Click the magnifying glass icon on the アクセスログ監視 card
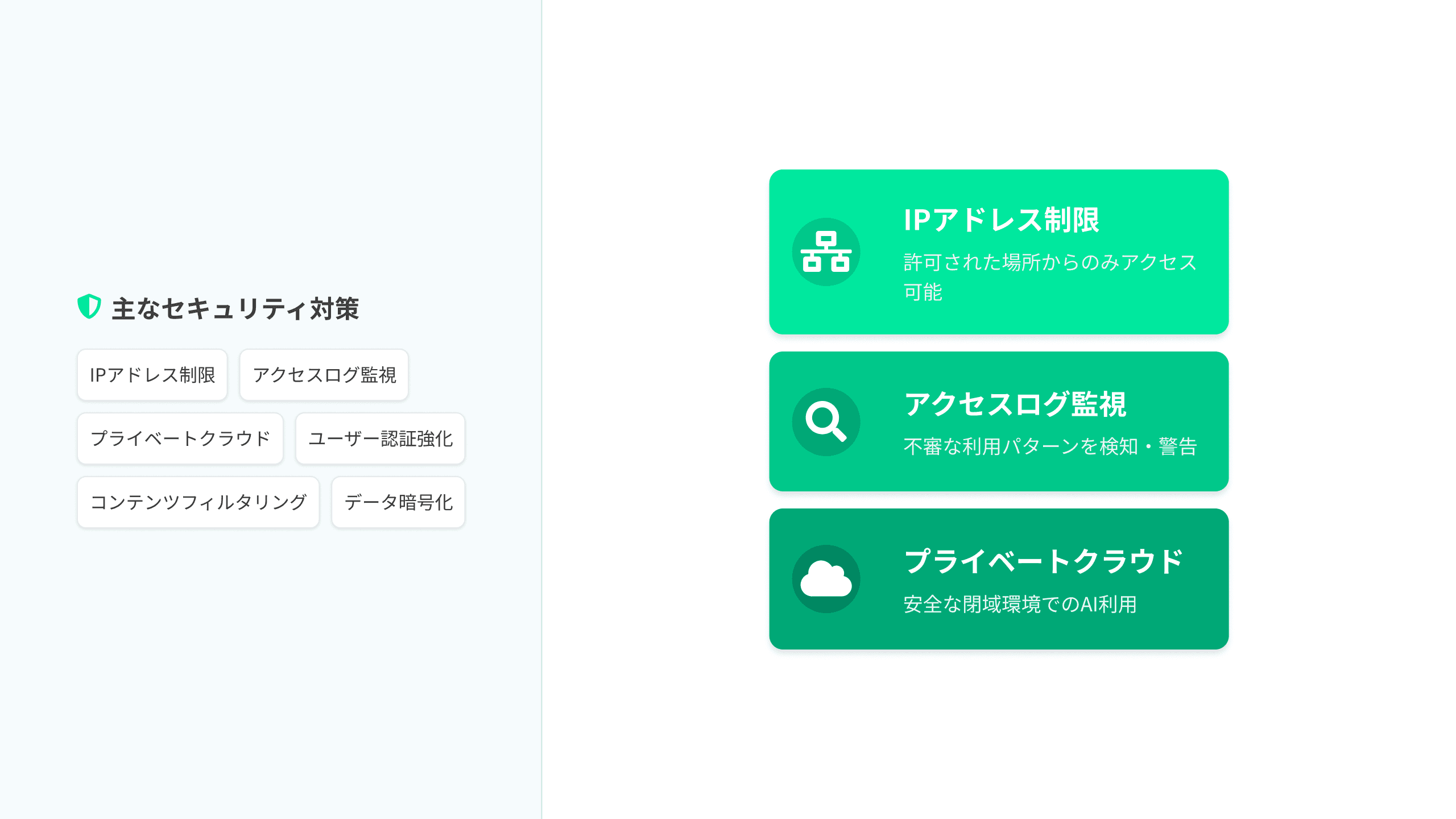This screenshot has width=1456, height=819. tap(826, 422)
